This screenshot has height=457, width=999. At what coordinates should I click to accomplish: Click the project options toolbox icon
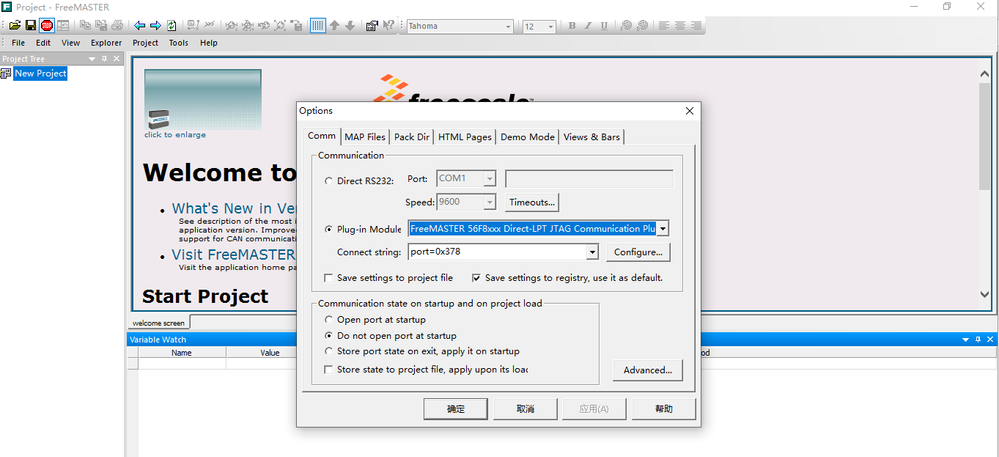point(372,25)
